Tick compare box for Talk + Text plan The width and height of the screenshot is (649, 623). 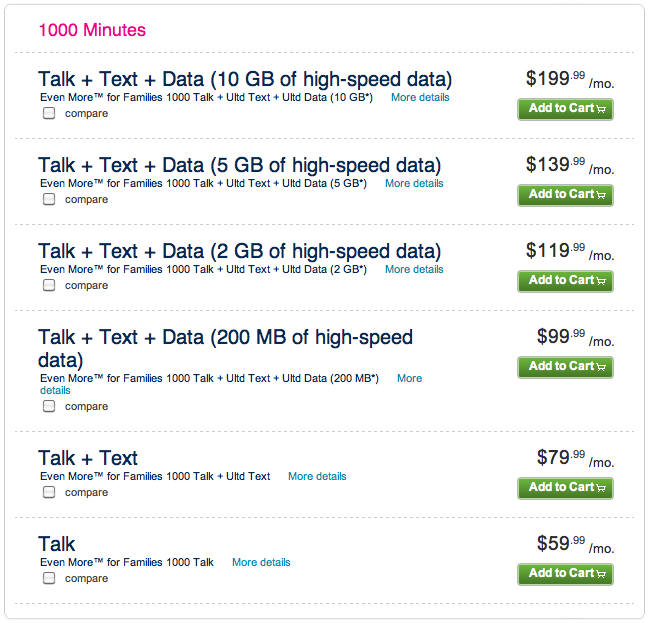49,493
